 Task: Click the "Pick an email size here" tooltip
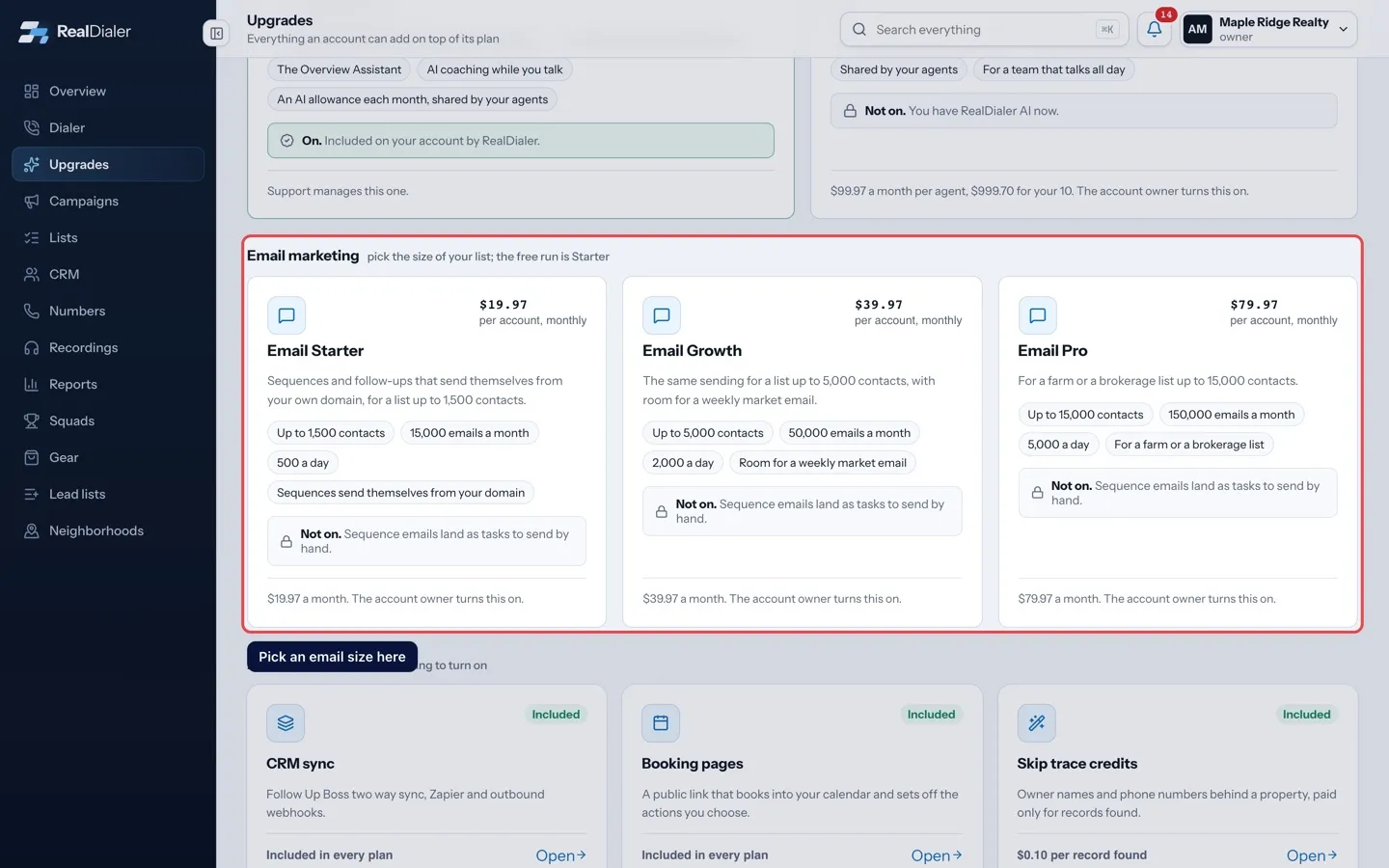(332, 657)
